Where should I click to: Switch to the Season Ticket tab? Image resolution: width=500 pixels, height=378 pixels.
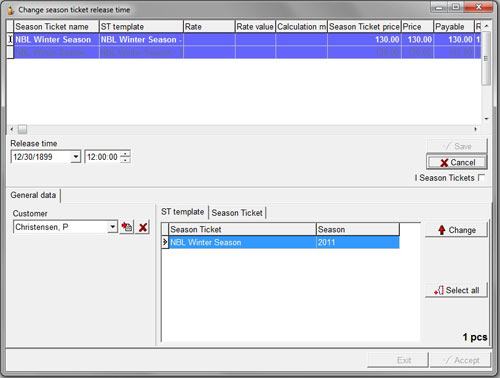click(237, 213)
